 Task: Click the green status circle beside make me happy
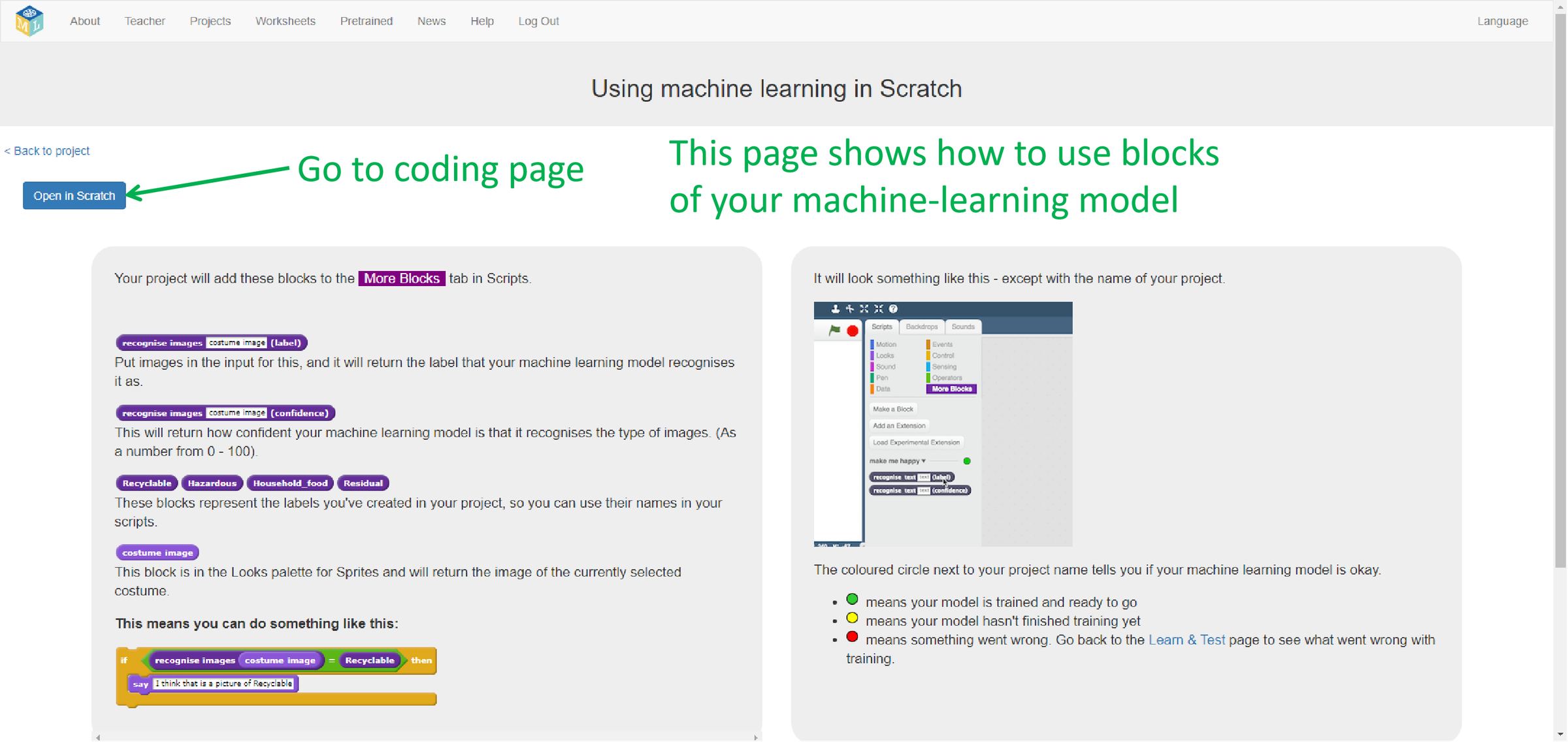(967, 461)
